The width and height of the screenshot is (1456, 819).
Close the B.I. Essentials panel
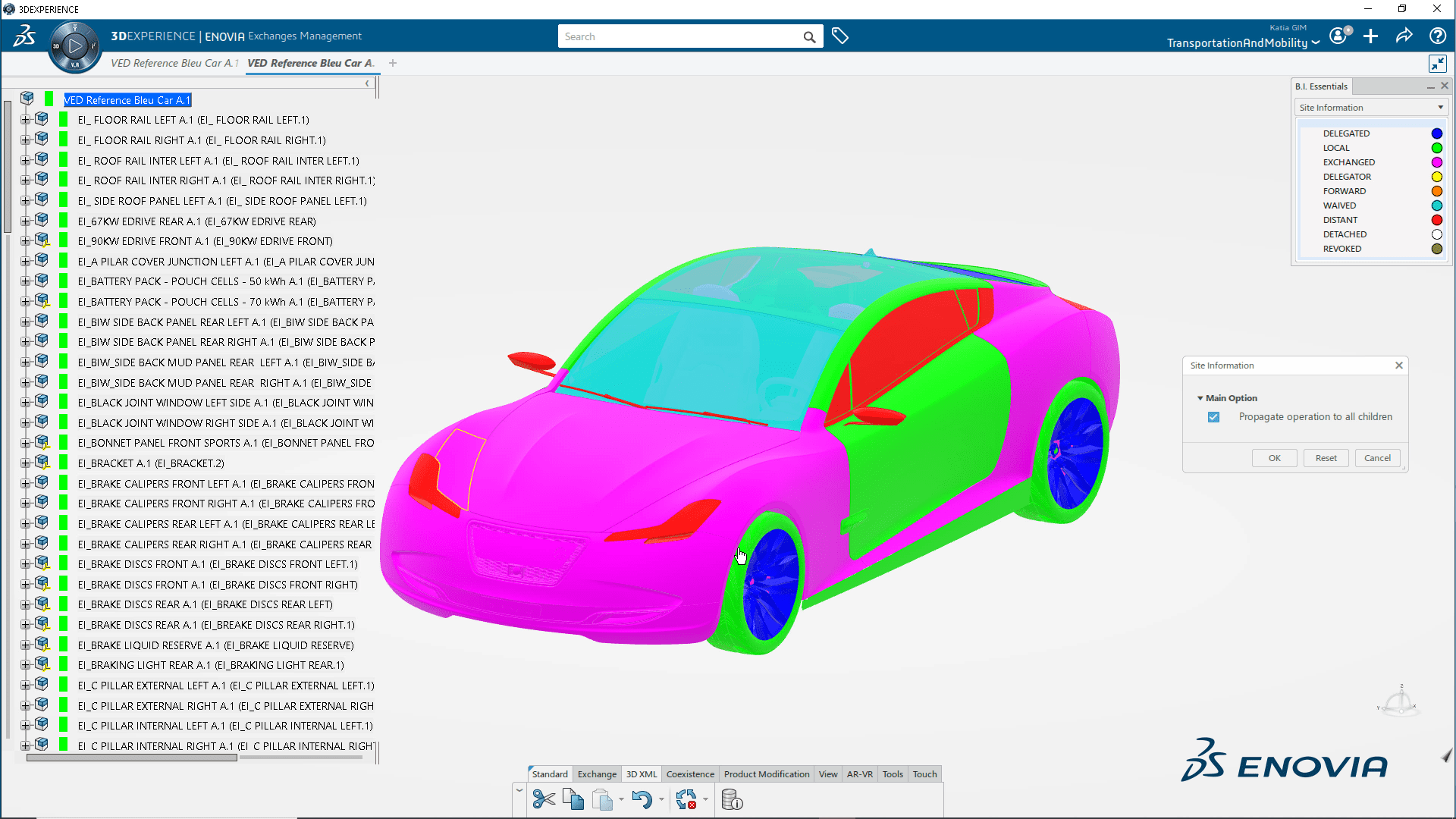click(1445, 86)
